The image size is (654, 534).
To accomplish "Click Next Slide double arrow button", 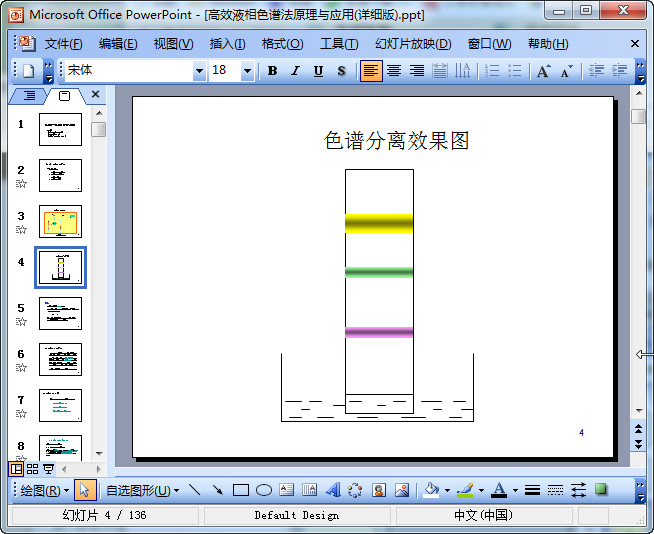I will coord(639,444).
